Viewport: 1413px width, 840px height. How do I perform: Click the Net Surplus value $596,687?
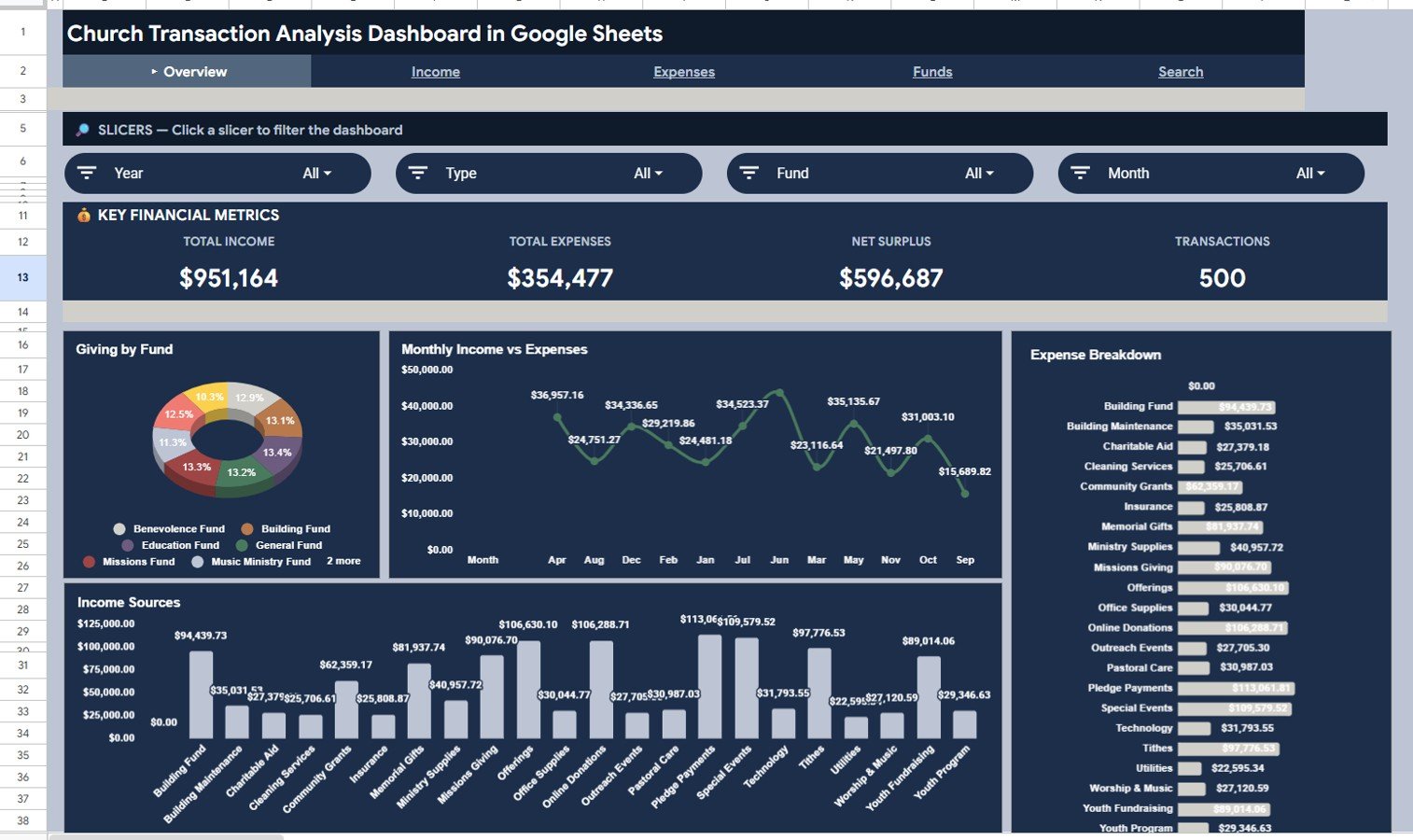pyautogui.click(x=891, y=278)
